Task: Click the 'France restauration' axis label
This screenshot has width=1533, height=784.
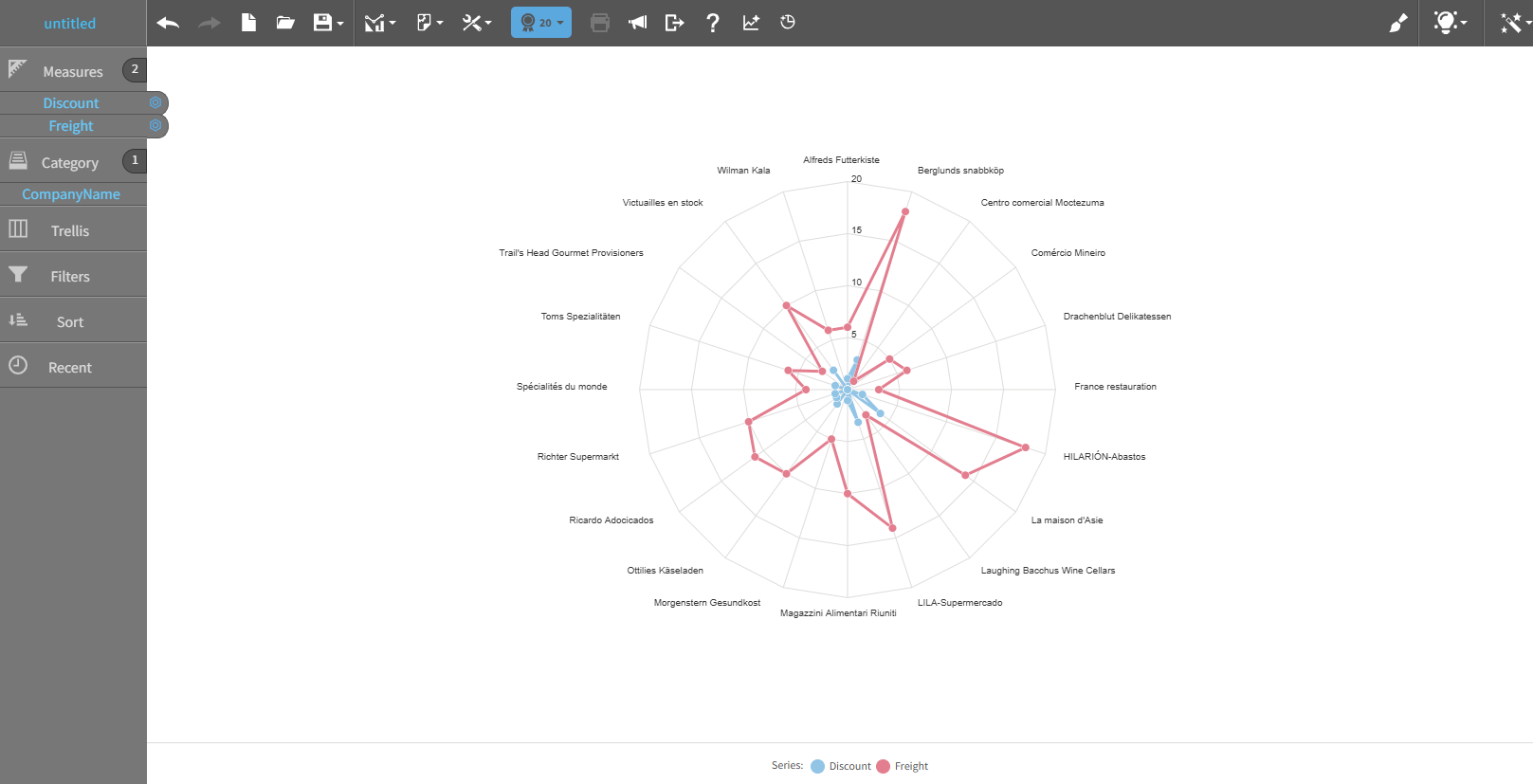Action: click(1115, 387)
